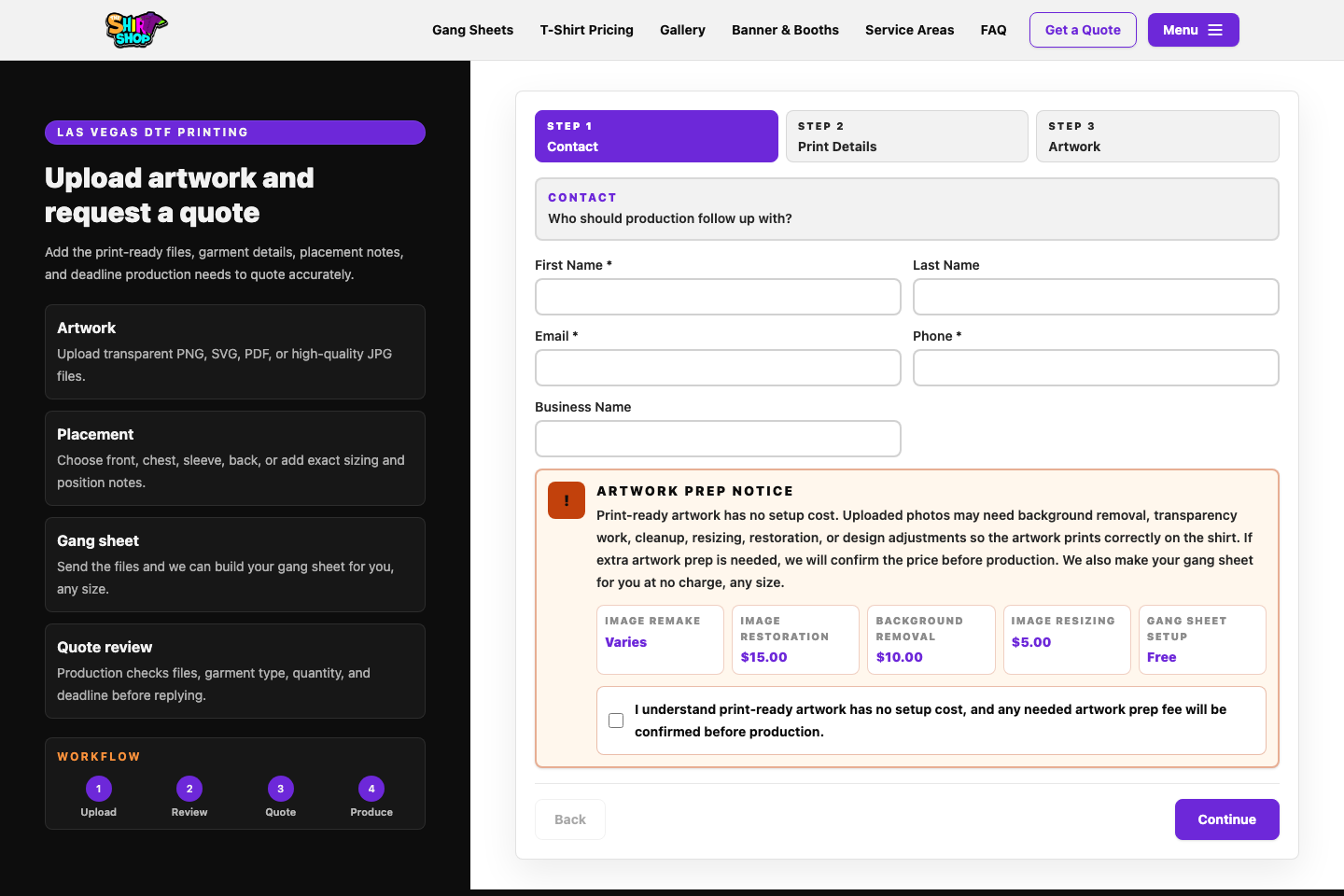This screenshot has width=1344, height=896.
Task: Click workflow step 3 Quote circle
Action: [x=281, y=789]
